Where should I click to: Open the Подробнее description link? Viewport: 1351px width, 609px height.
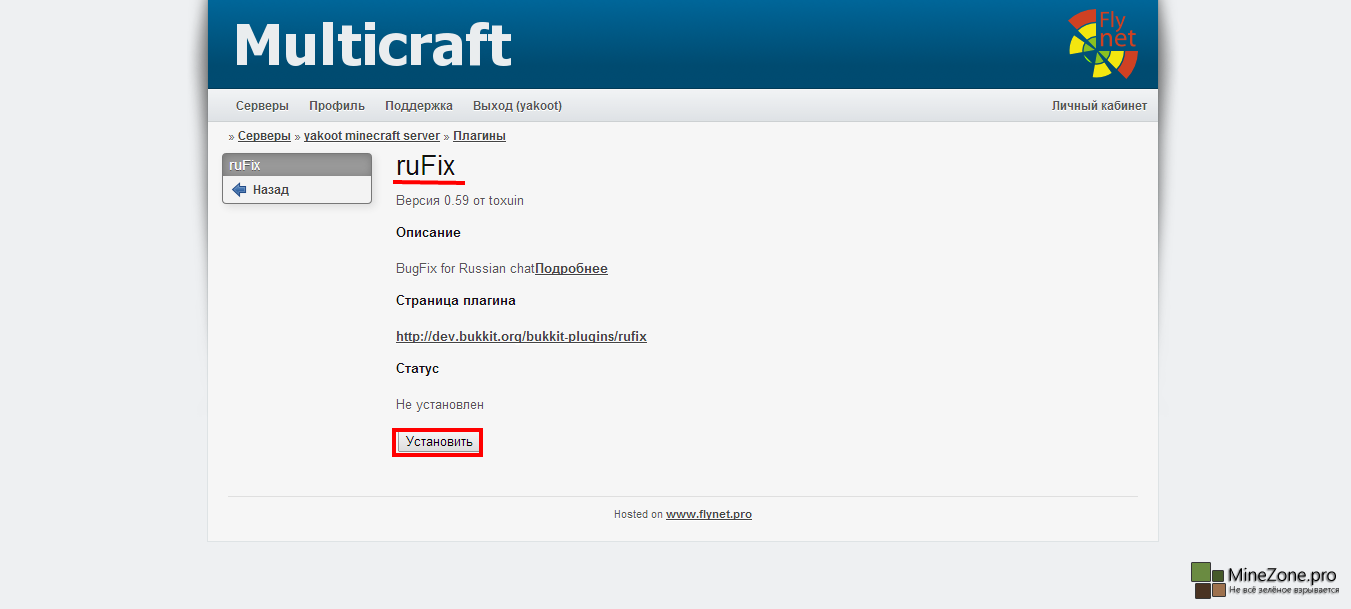point(571,269)
